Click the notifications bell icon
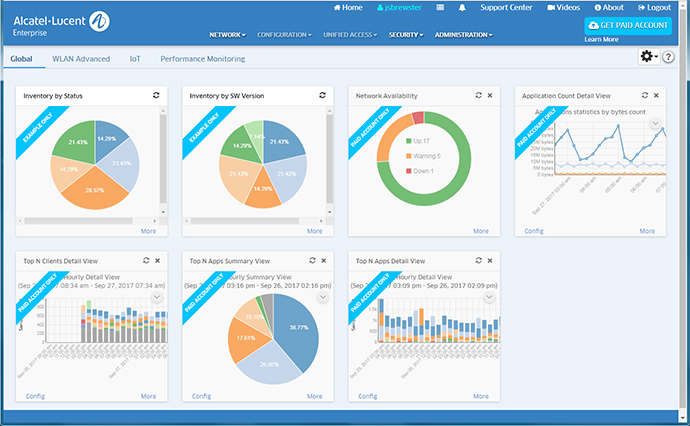690x426 pixels. (x=462, y=7)
